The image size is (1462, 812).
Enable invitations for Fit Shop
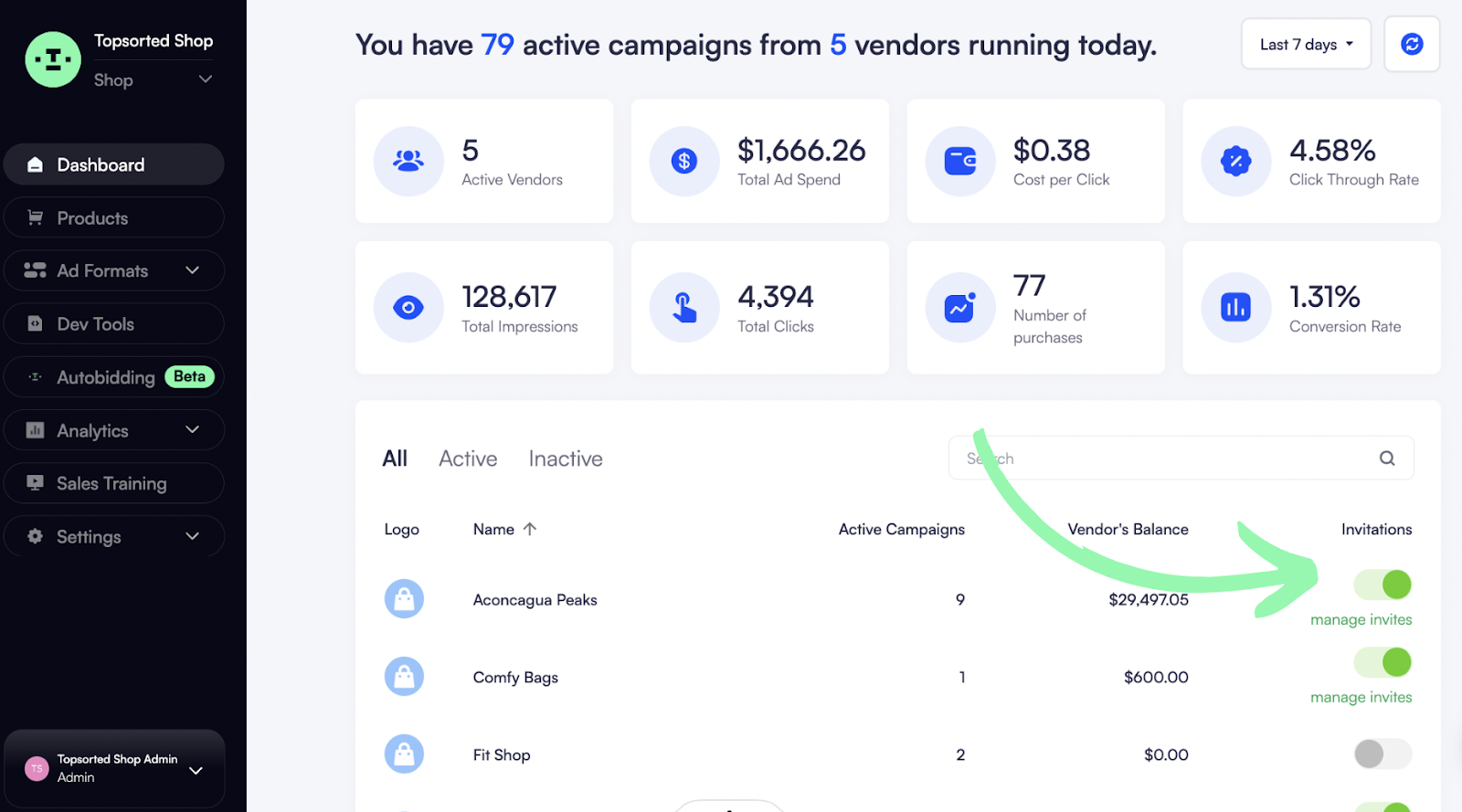click(x=1383, y=754)
